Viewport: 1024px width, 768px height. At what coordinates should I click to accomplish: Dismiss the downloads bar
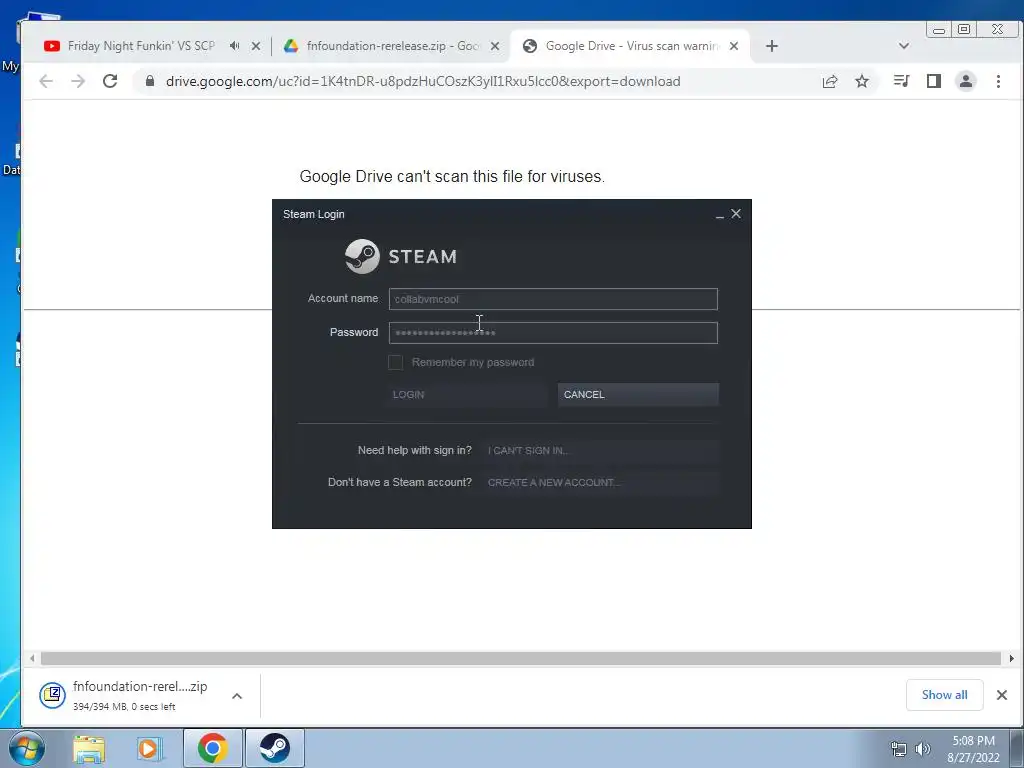click(x=1002, y=695)
